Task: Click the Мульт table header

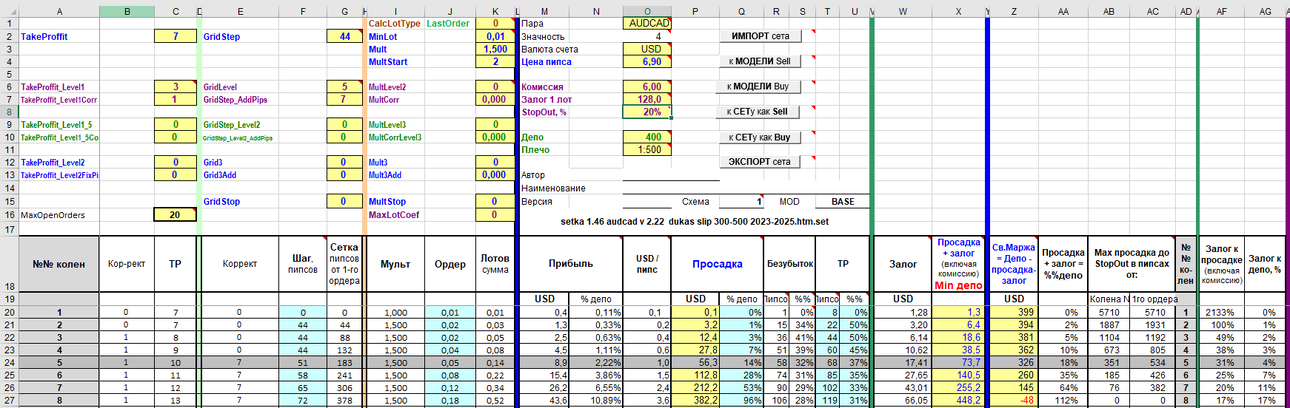Action: click(395, 264)
